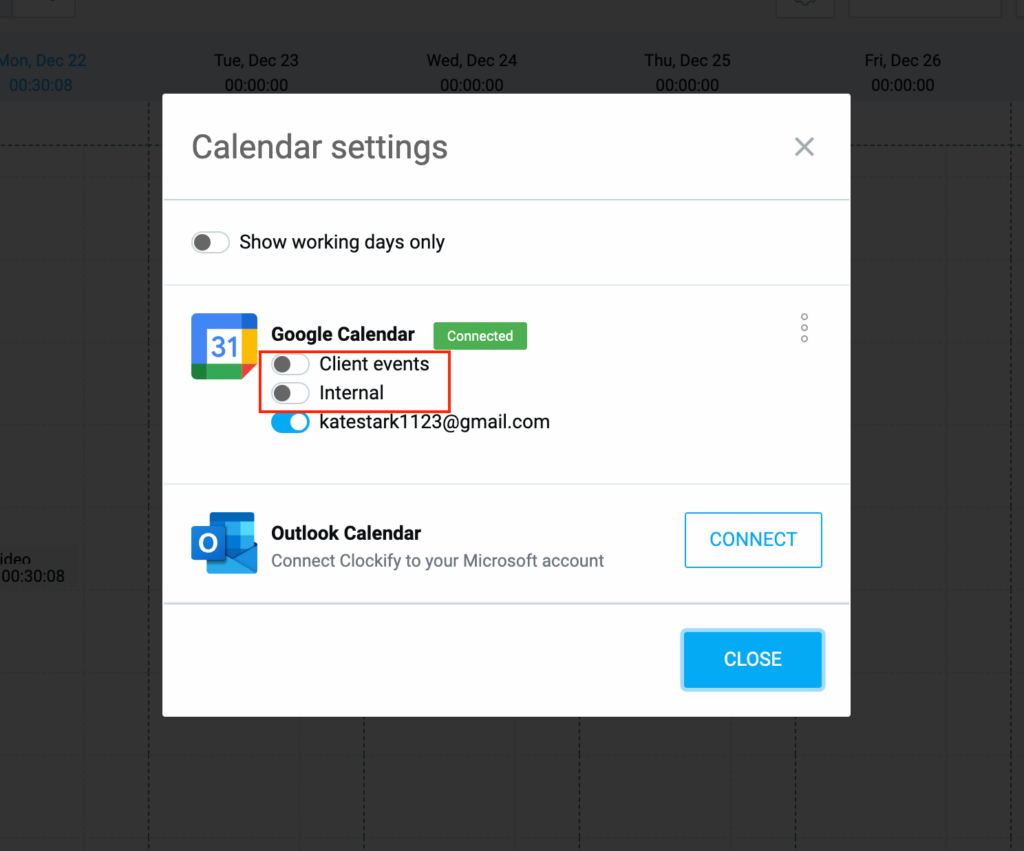The height and width of the screenshot is (851, 1024).
Task: Open Google Calendar three-dot options menu
Action: tap(804, 328)
